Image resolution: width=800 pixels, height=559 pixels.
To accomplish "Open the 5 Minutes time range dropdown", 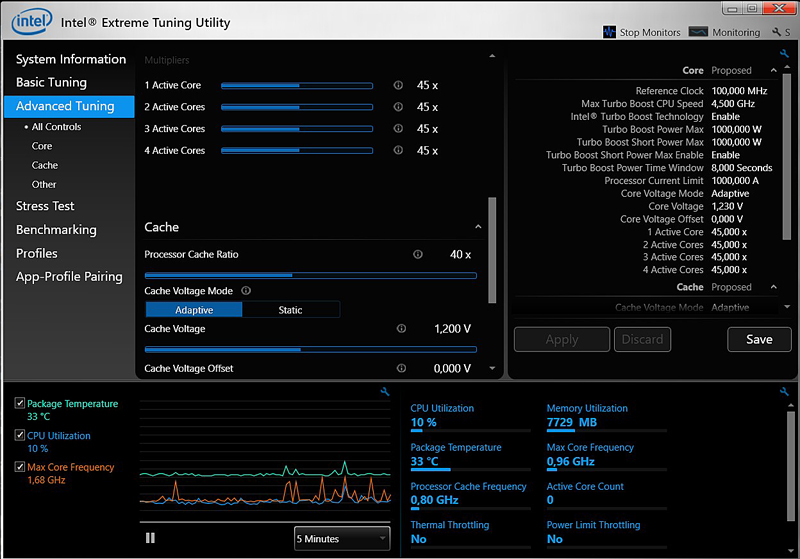I will tap(342, 539).
